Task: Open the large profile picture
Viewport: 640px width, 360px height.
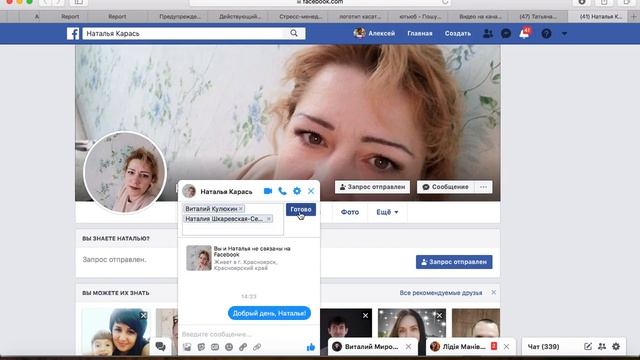Action: [125, 173]
